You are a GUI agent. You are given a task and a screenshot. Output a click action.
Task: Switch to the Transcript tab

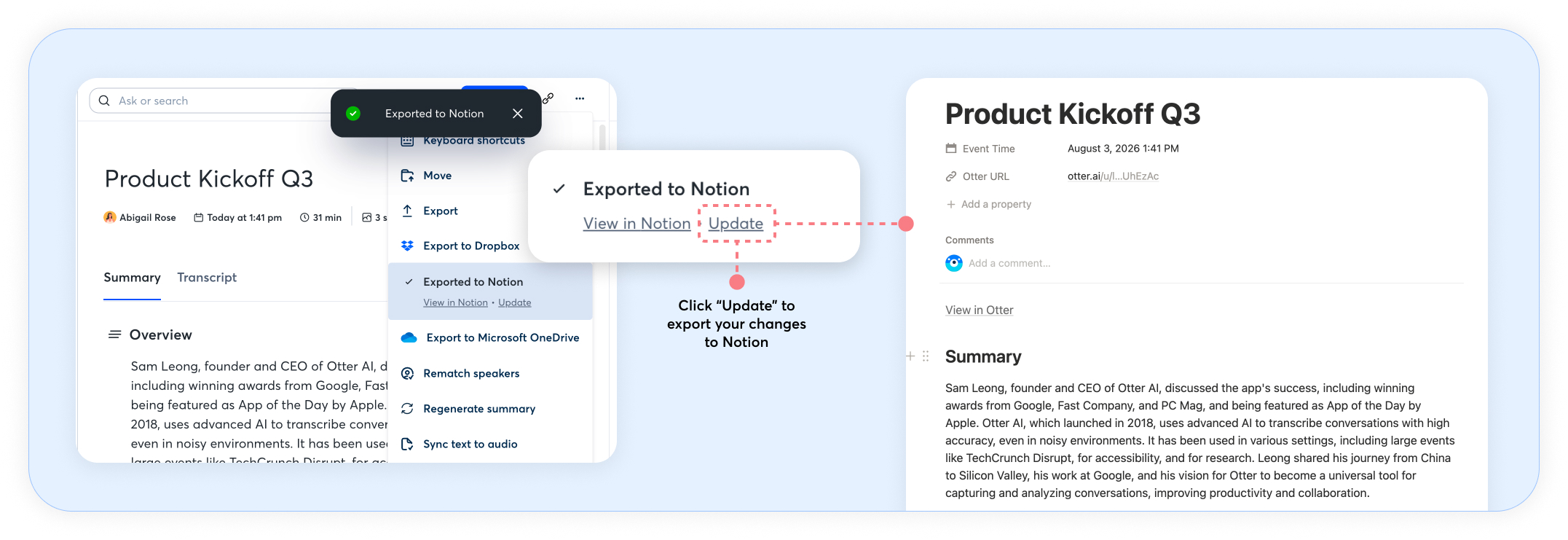207,278
